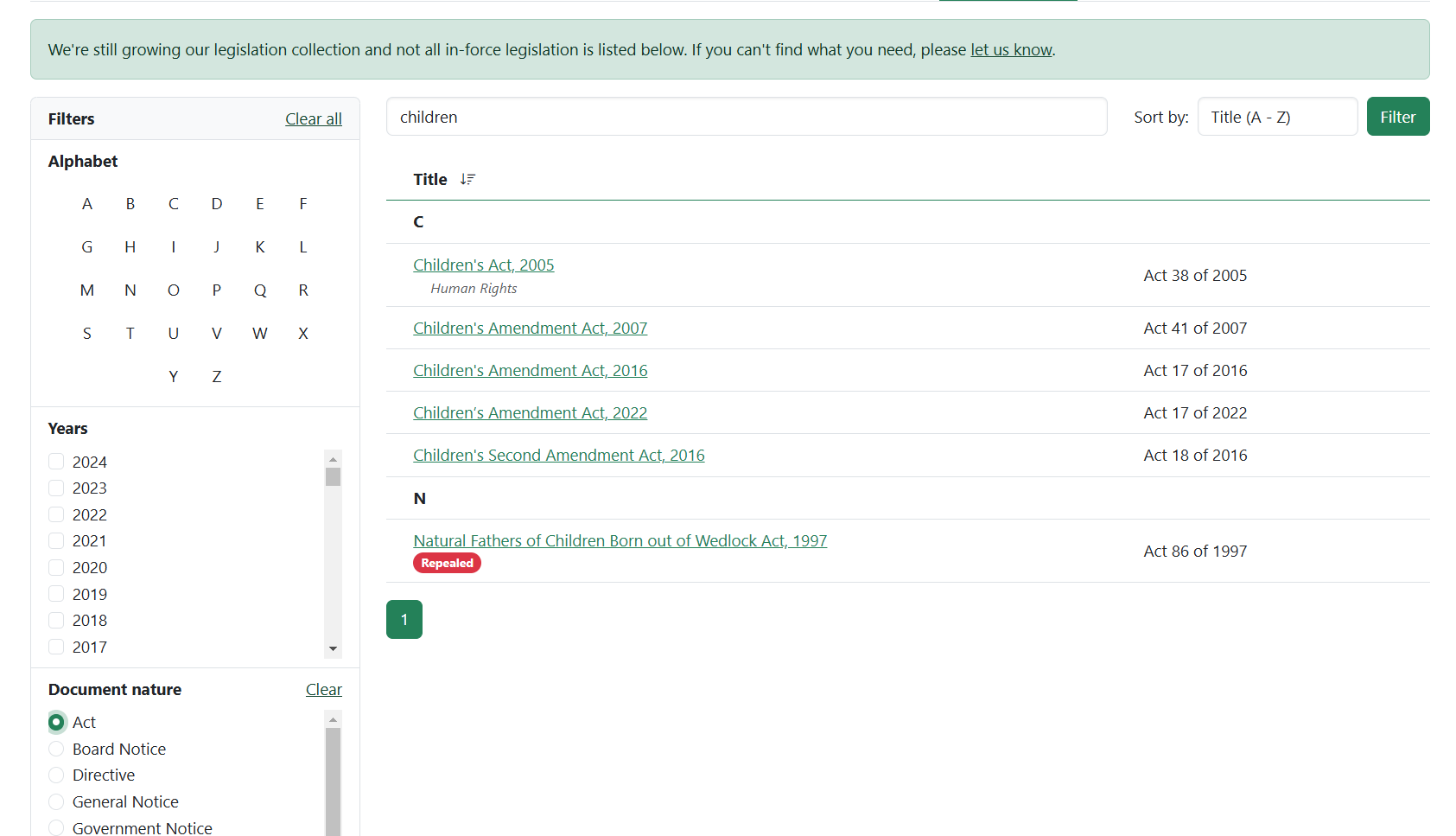
Task: Tick the 2021 year checkbox
Action: pos(56,541)
